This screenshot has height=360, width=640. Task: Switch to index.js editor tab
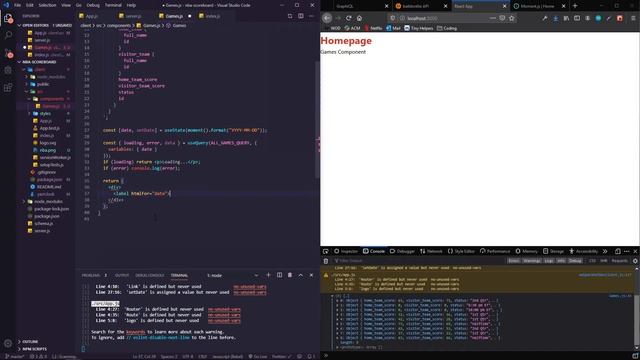[212, 16]
